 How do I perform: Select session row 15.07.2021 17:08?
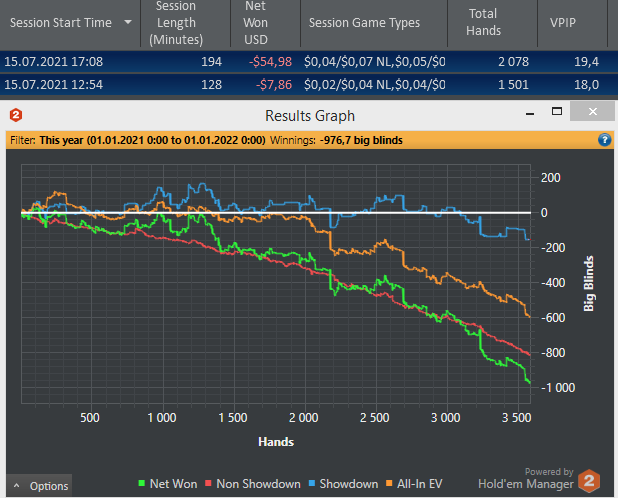pyautogui.click(x=309, y=61)
